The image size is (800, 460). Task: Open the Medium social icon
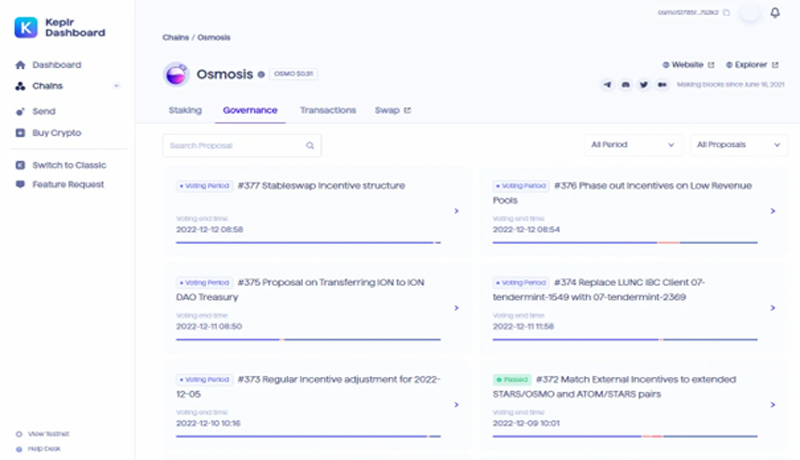[x=662, y=85]
